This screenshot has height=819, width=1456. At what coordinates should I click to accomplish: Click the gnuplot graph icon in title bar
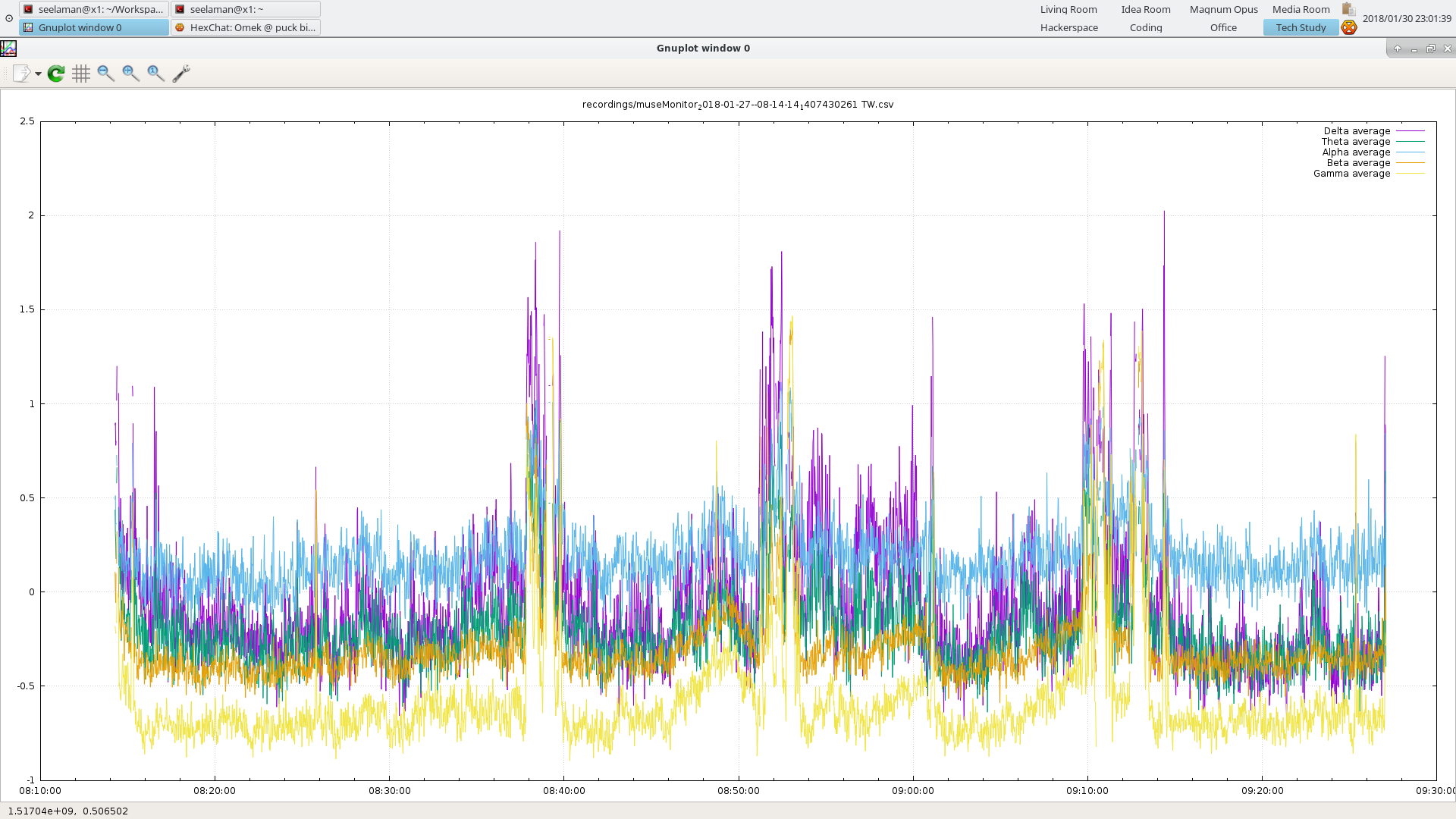click(x=8, y=49)
